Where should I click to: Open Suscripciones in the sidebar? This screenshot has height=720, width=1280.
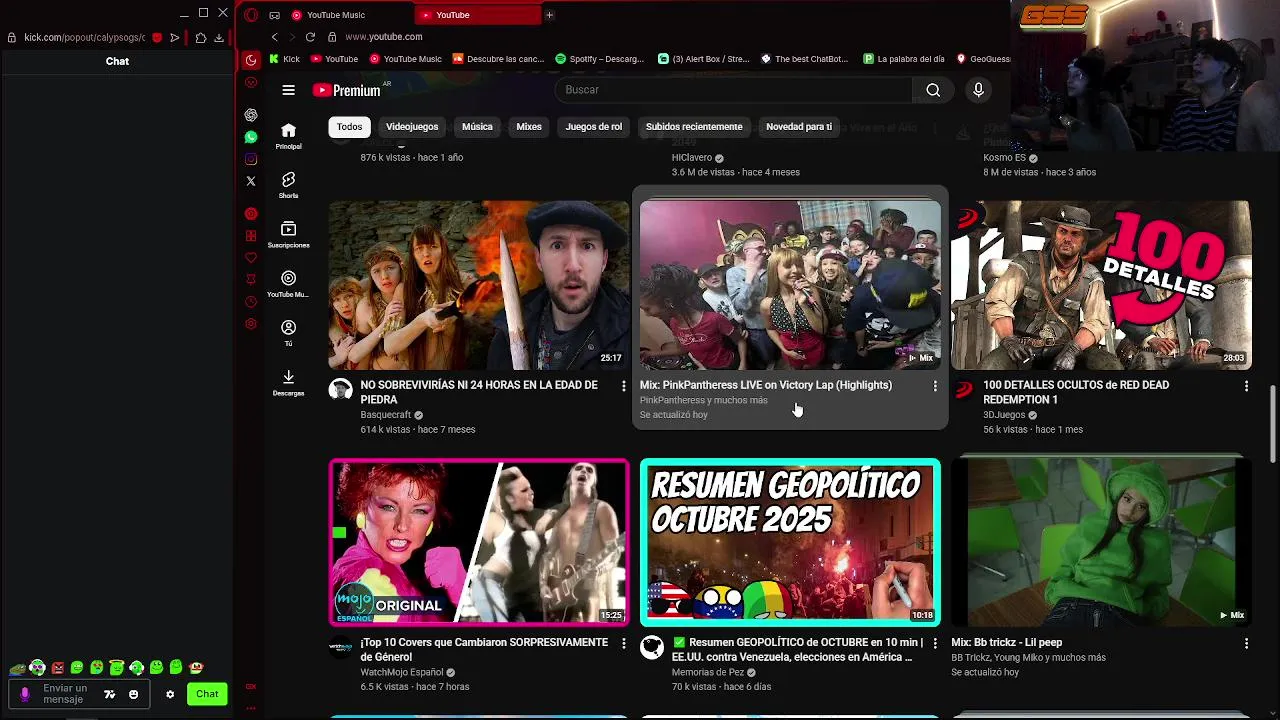[x=288, y=234]
